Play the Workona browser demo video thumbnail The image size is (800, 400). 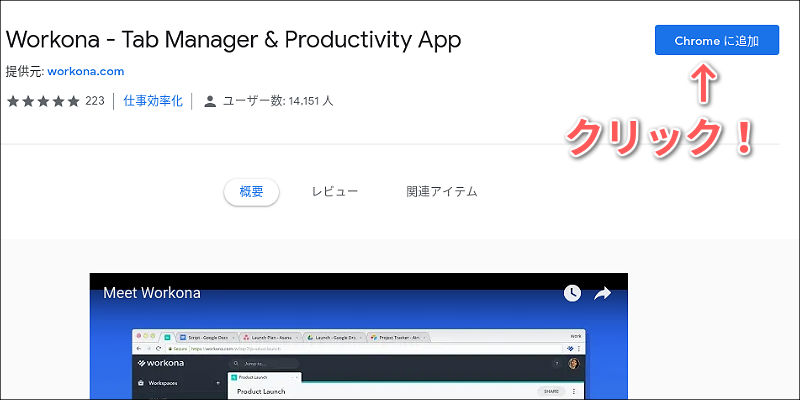359,337
